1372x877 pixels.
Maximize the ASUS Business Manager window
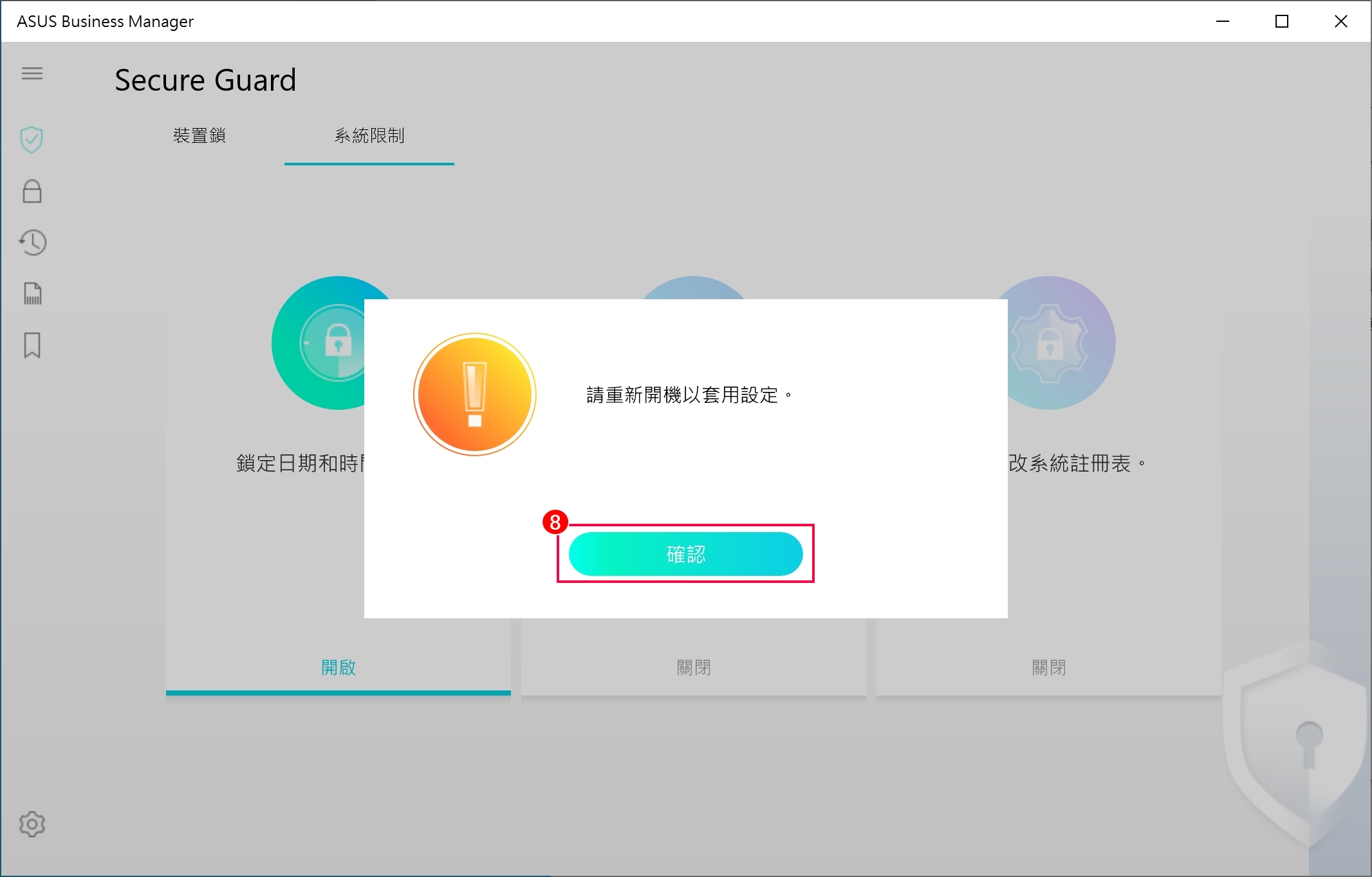point(1282,21)
